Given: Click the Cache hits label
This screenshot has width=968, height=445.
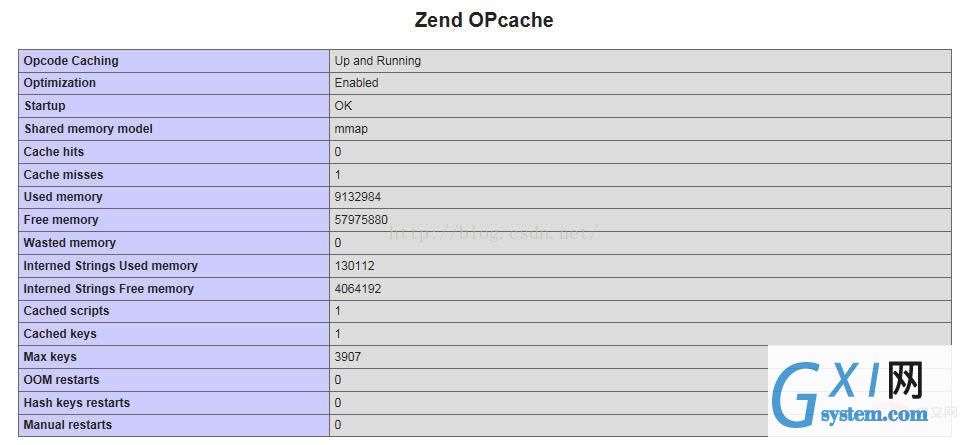Looking at the screenshot, I should click(54, 151).
